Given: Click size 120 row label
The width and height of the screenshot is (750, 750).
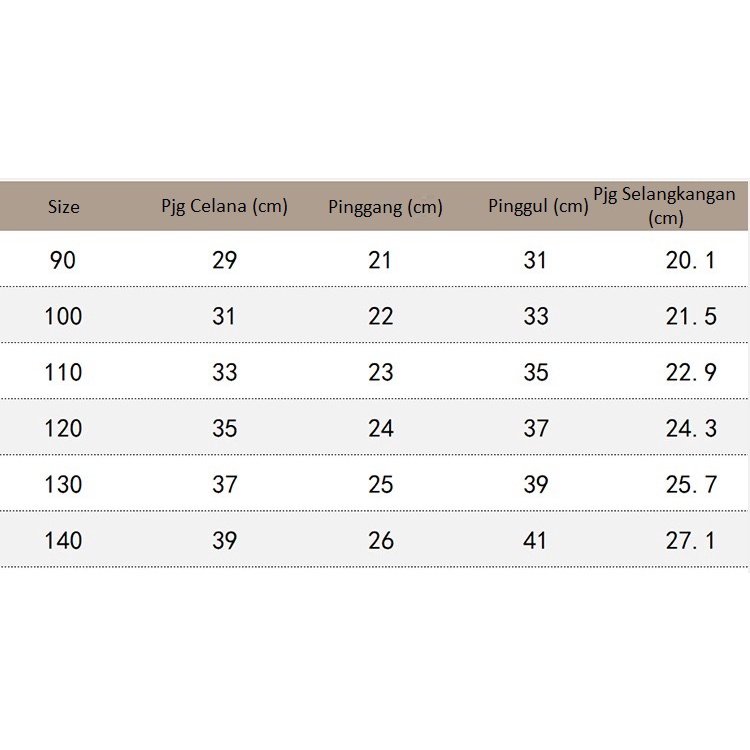Looking at the screenshot, I should tap(63, 428).
